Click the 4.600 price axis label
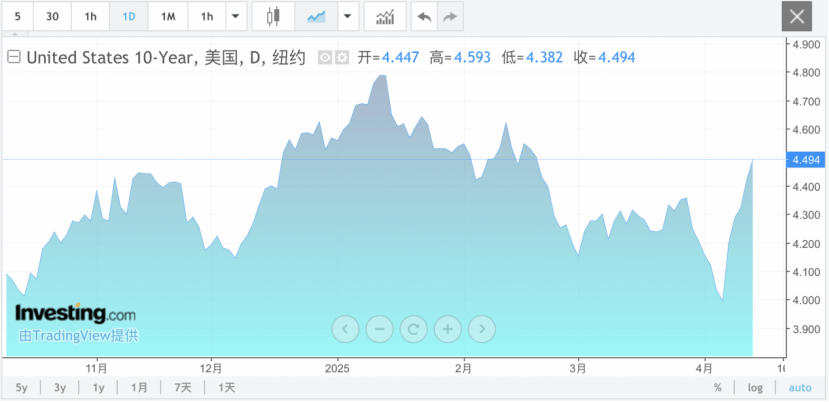 coord(806,130)
